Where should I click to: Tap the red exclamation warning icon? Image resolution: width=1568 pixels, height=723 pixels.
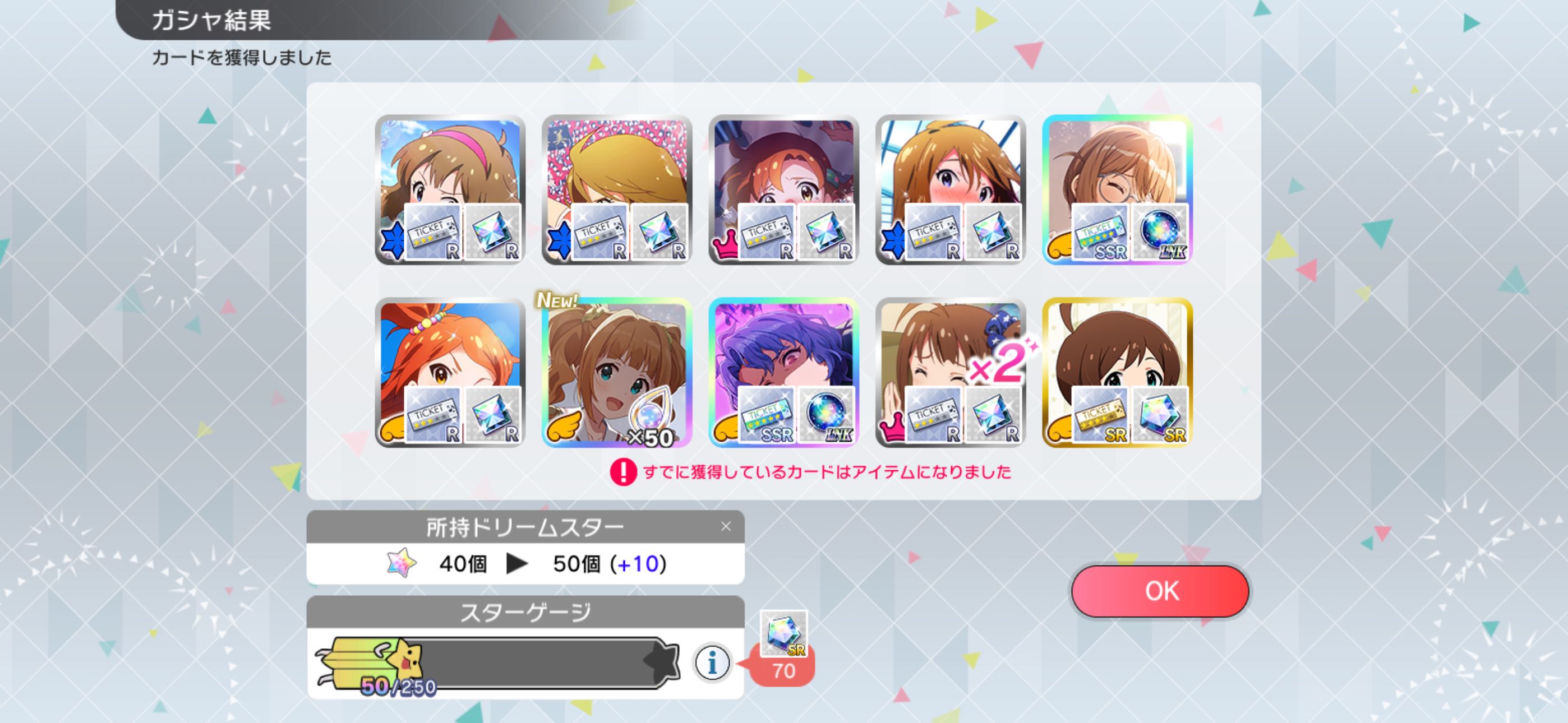[x=622, y=472]
